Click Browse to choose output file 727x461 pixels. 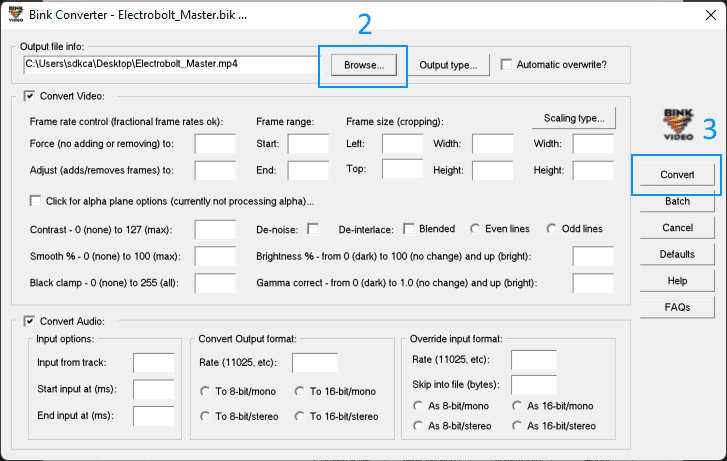click(x=363, y=64)
